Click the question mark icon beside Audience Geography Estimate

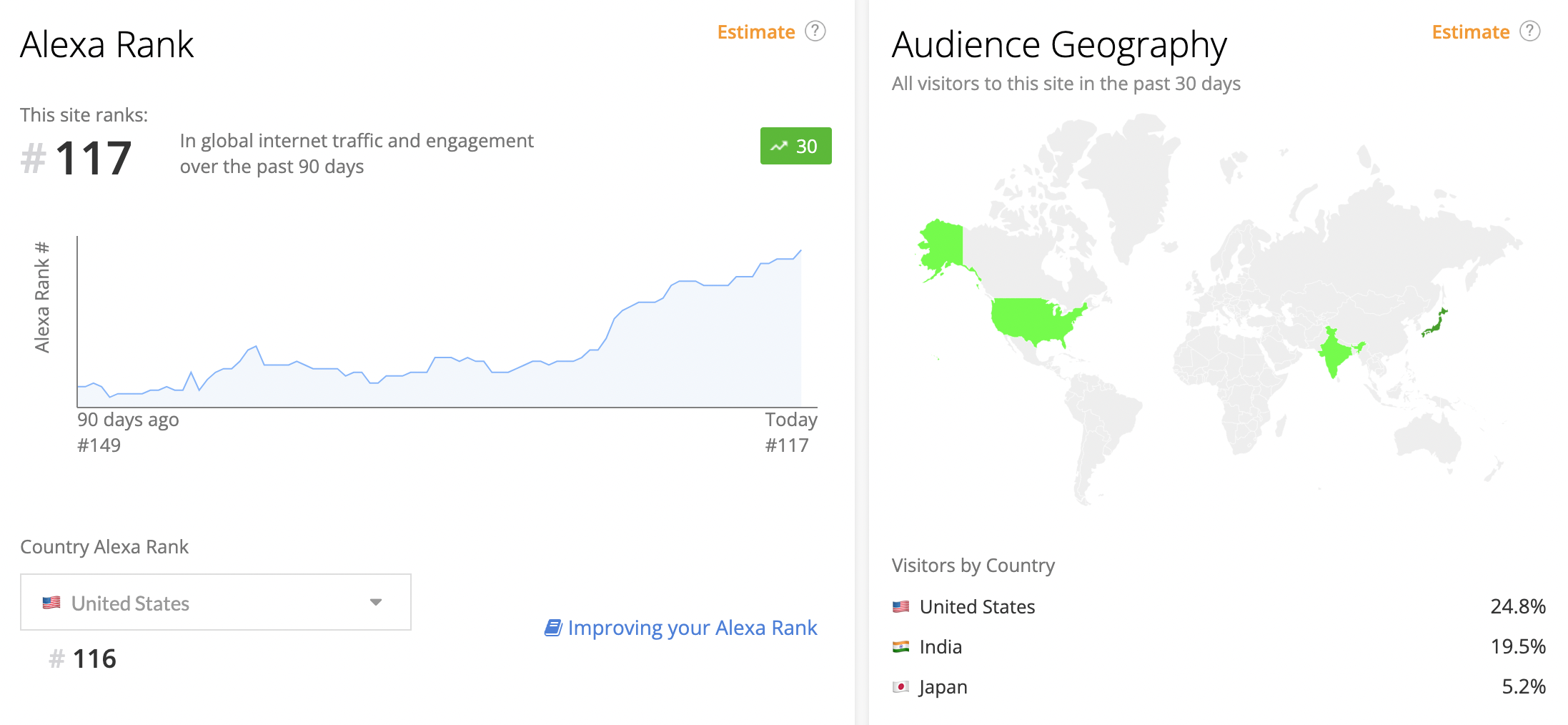pyautogui.click(x=1529, y=31)
